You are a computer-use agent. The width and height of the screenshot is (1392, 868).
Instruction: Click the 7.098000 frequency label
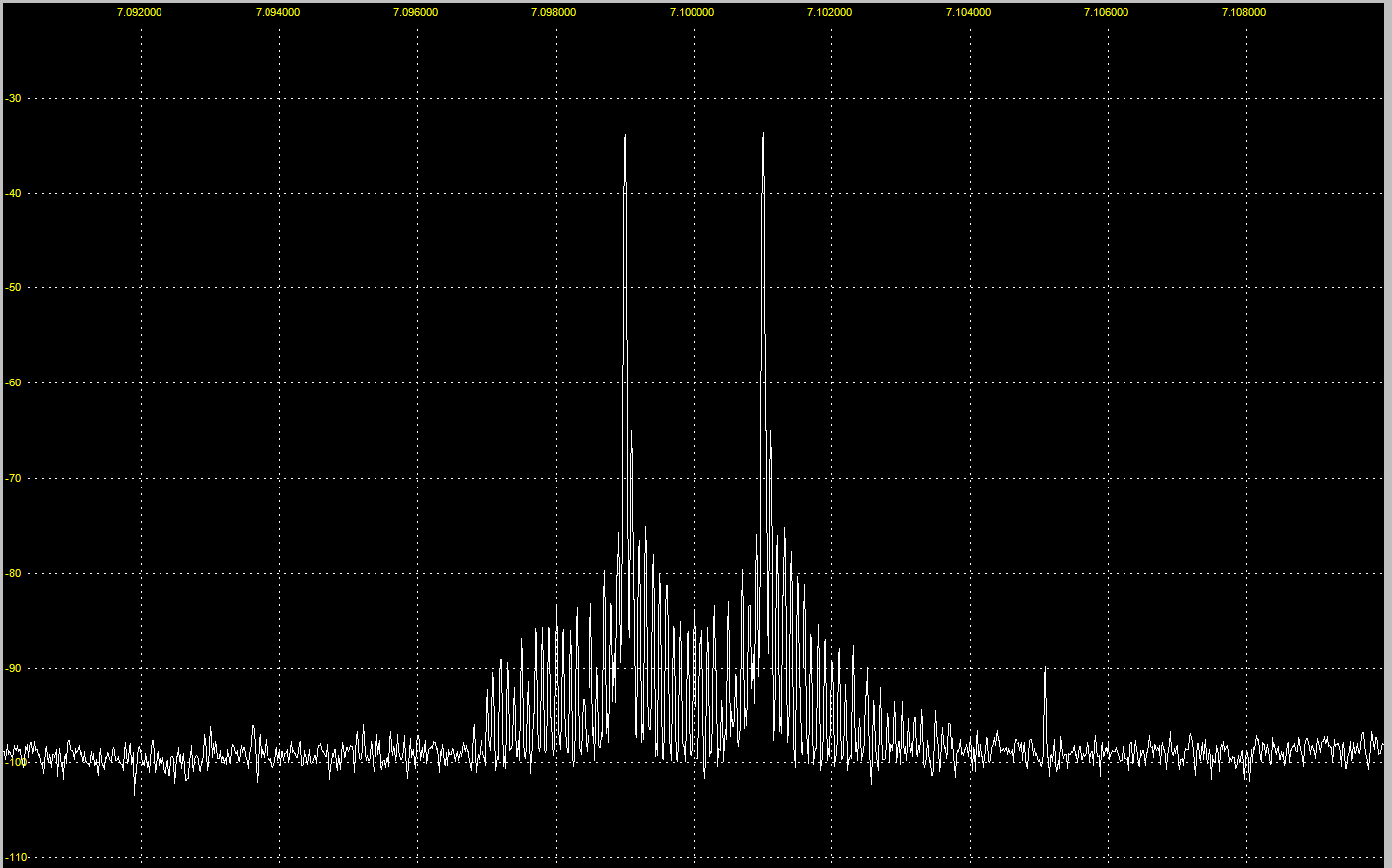coord(553,13)
